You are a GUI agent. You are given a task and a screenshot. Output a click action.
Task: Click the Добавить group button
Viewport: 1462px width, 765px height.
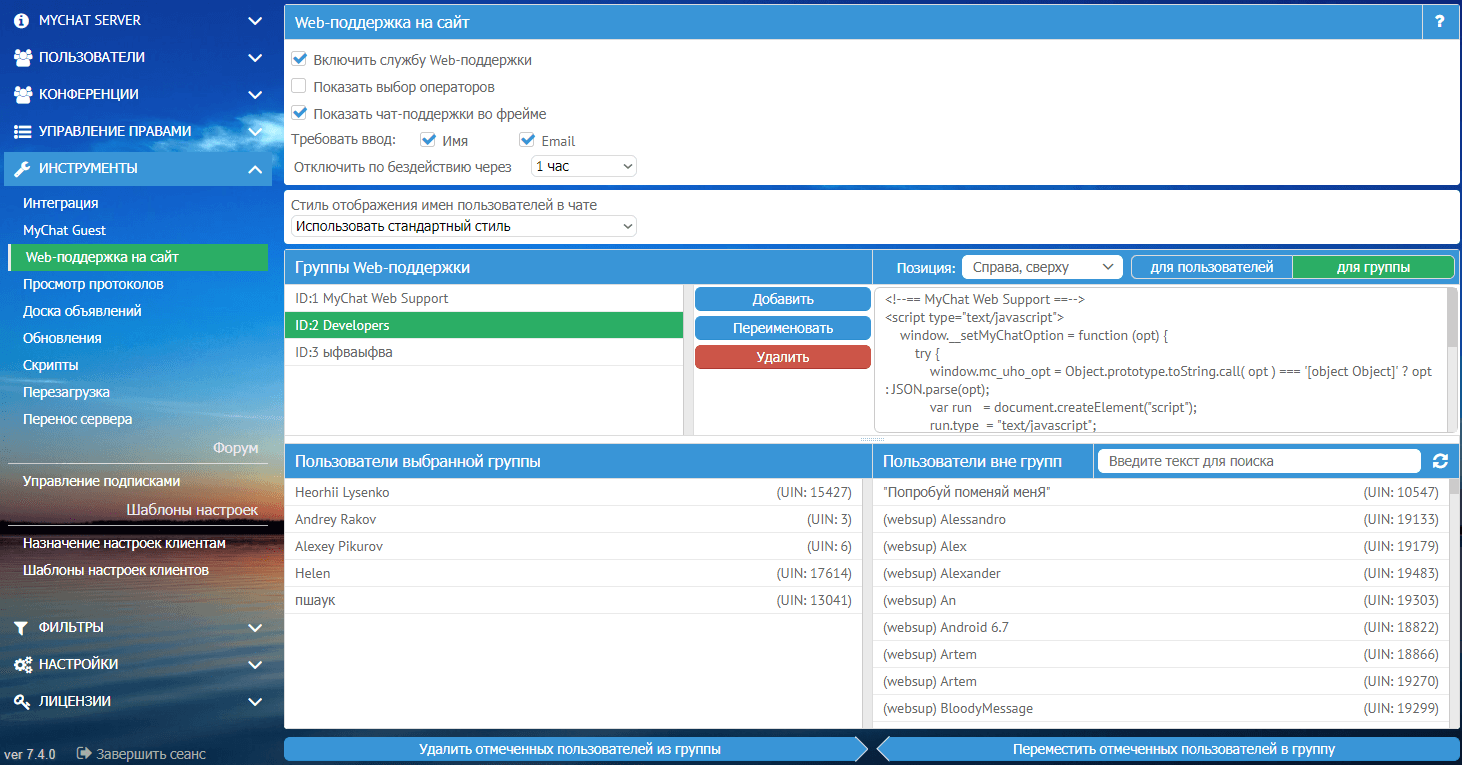[783, 299]
